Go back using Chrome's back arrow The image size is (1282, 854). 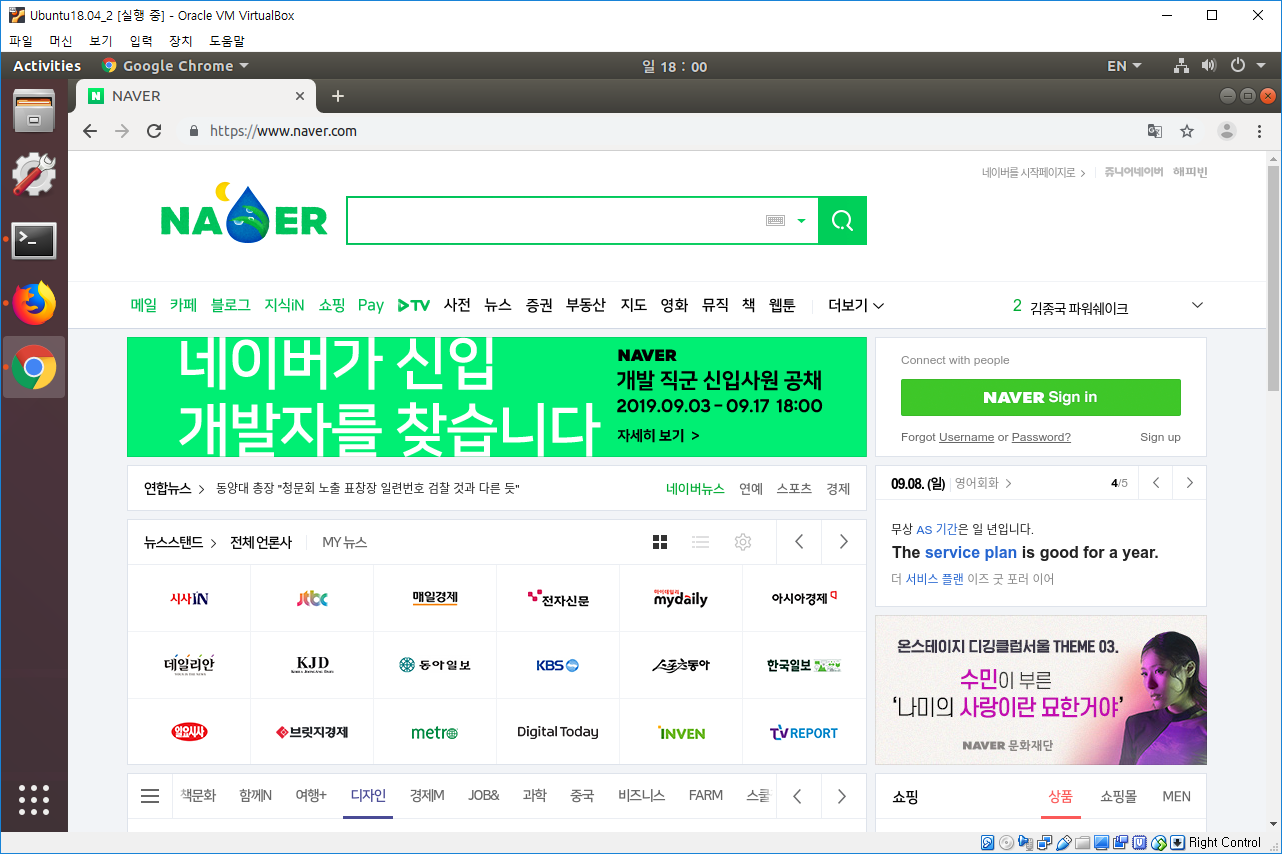[90, 131]
